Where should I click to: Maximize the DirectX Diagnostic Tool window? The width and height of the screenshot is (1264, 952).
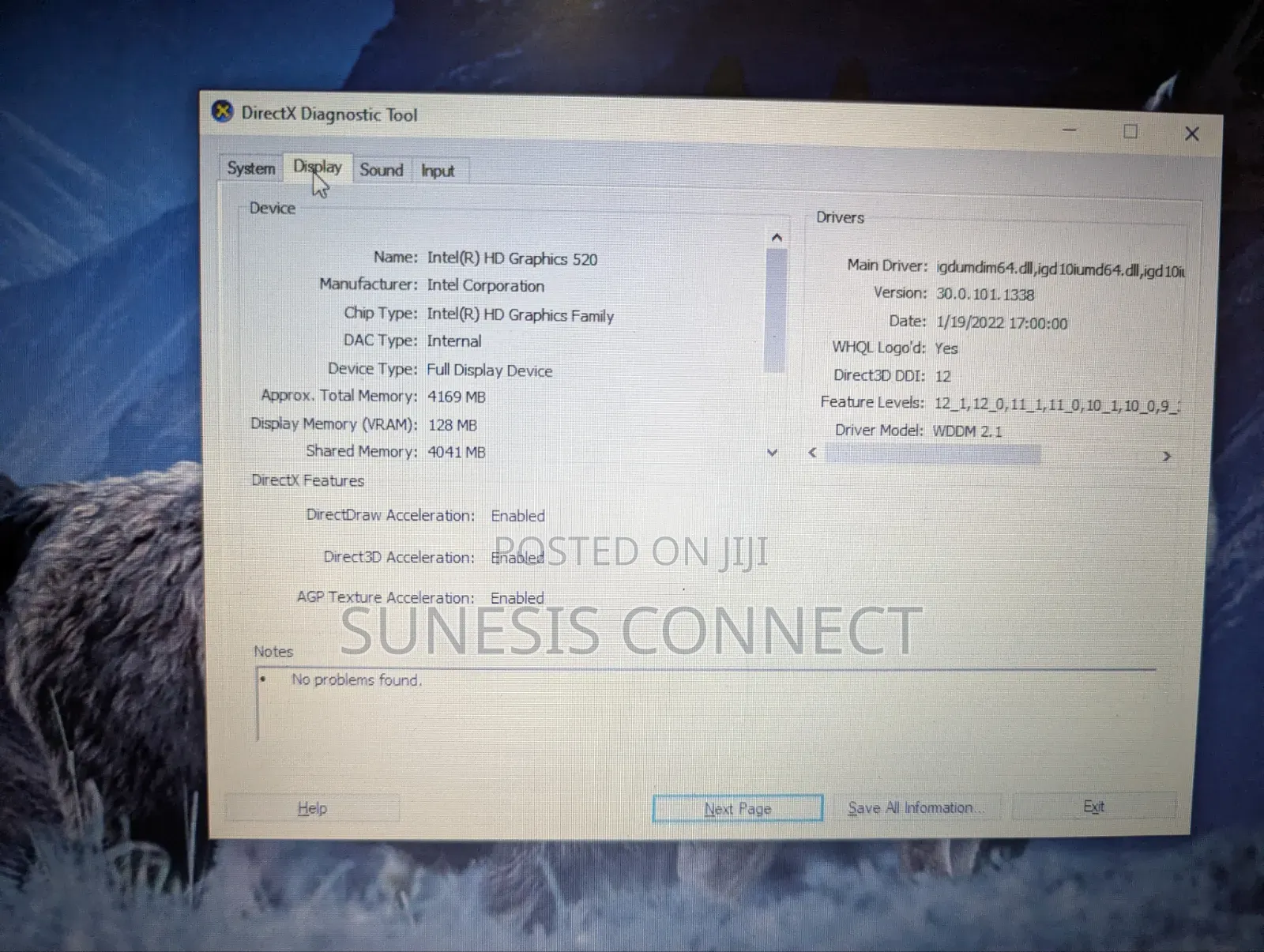click(1130, 131)
